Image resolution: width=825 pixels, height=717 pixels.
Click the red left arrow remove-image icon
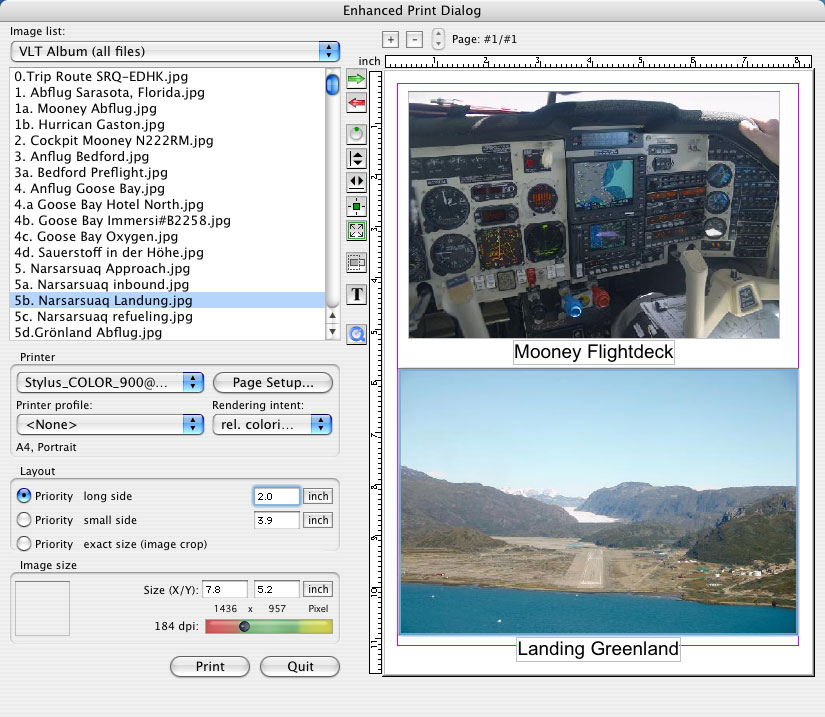[x=356, y=102]
